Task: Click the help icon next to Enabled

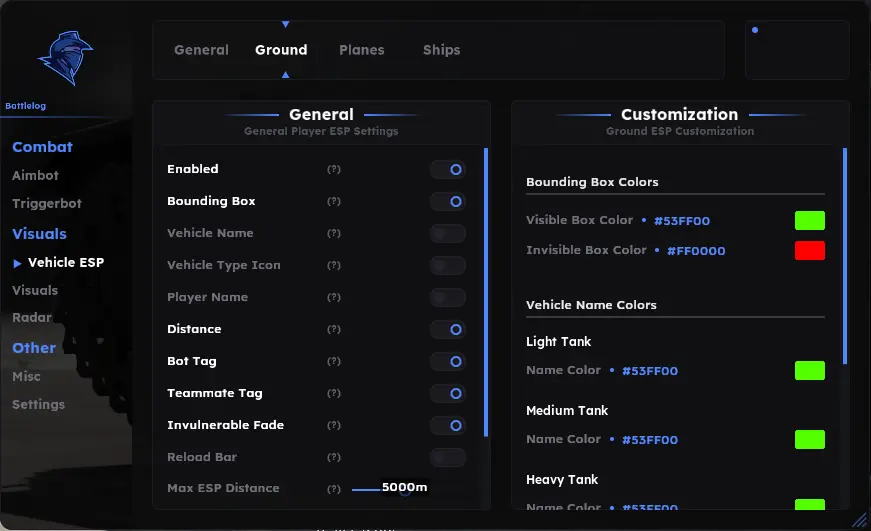Action: click(x=333, y=169)
